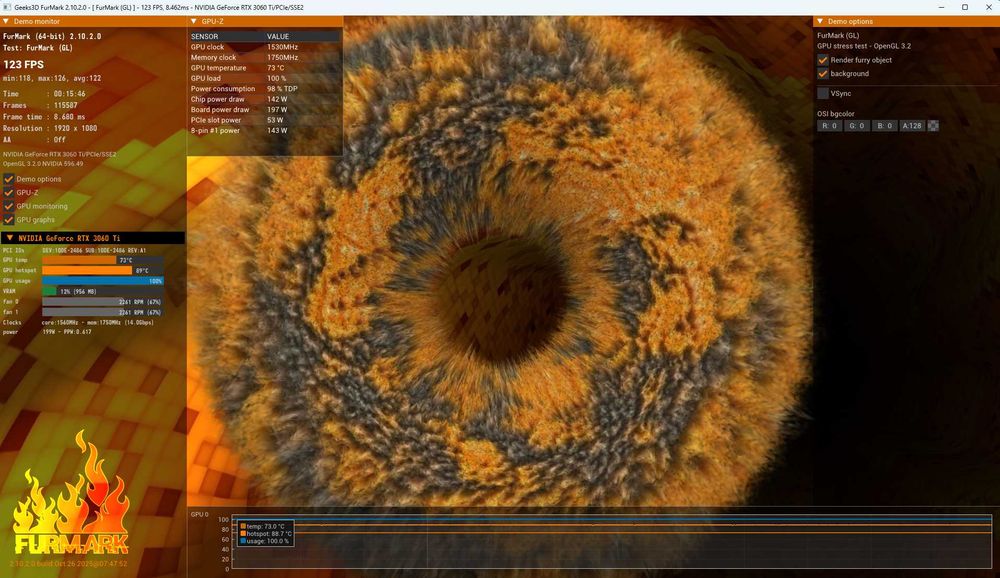This screenshot has height=578, width=1000.
Task: Select the GPU load sensor label
Action: click(205, 78)
